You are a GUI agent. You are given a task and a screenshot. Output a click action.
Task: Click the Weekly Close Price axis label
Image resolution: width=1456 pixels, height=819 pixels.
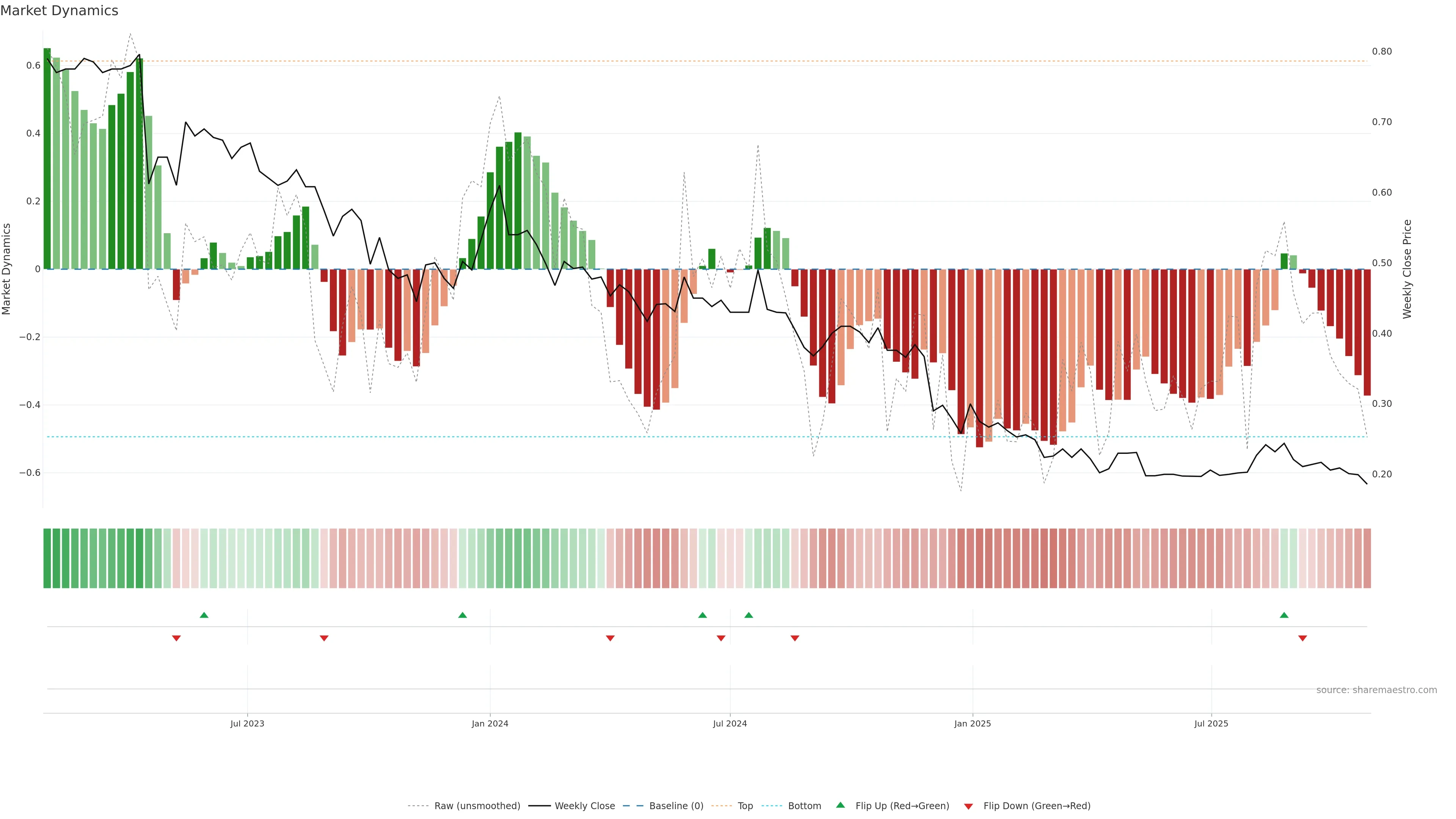pos(1407,269)
